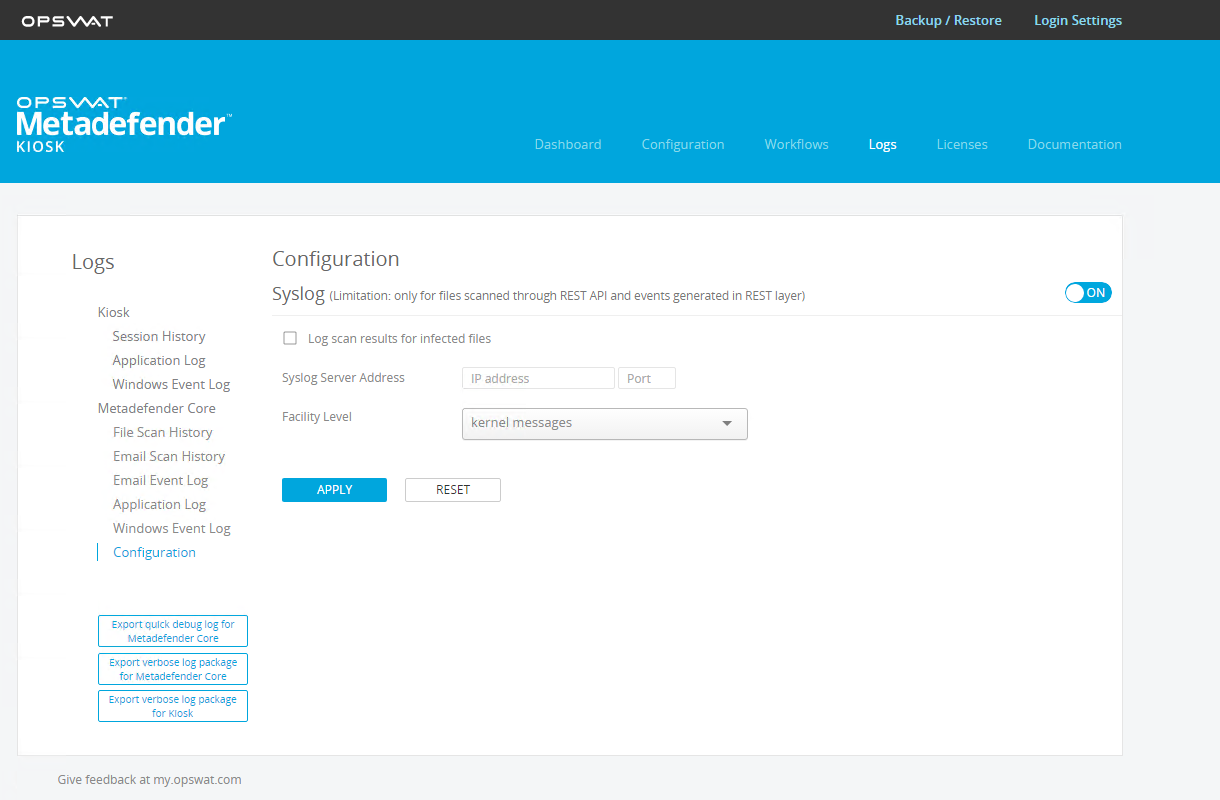Viewport: 1220px width, 800px height.
Task: Click the APPLY button
Action: tap(334, 489)
